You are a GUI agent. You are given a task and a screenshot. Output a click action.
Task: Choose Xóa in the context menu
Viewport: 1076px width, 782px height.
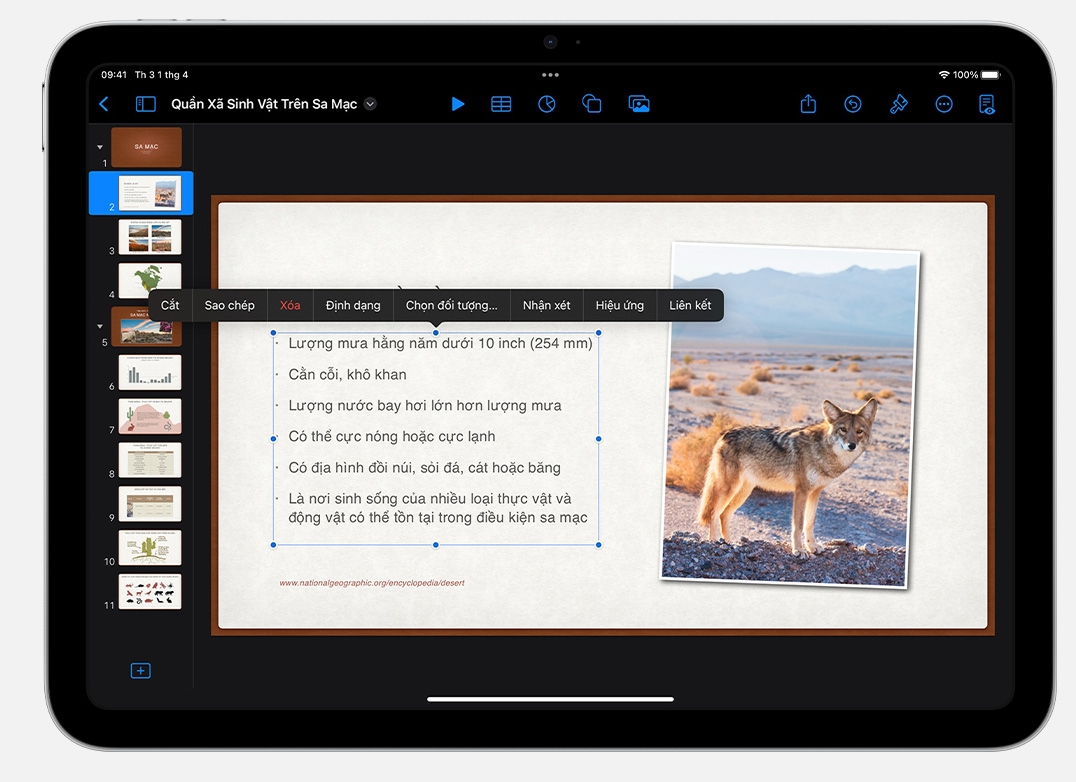(290, 305)
